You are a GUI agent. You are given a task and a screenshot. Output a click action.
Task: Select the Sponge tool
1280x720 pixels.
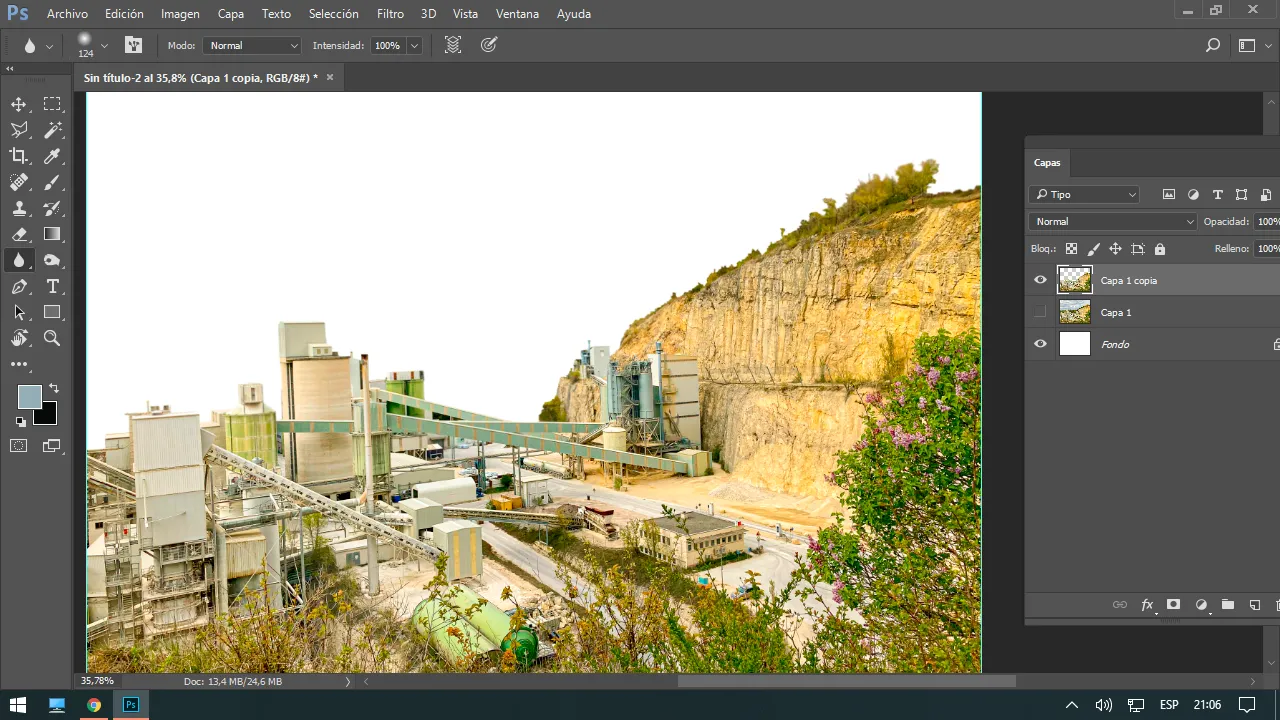pos(52,260)
